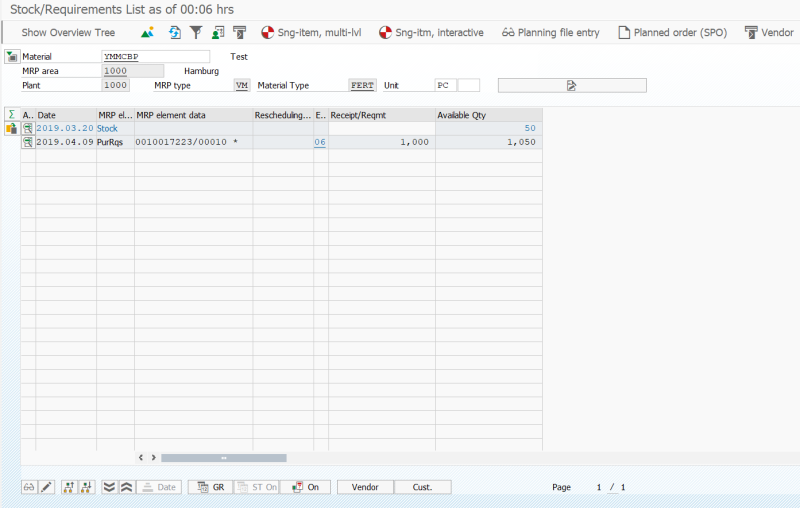Image resolution: width=800 pixels, height=508 pixels.
Task: Click the MRP area field 1000
Action: [x=133, y=71]
